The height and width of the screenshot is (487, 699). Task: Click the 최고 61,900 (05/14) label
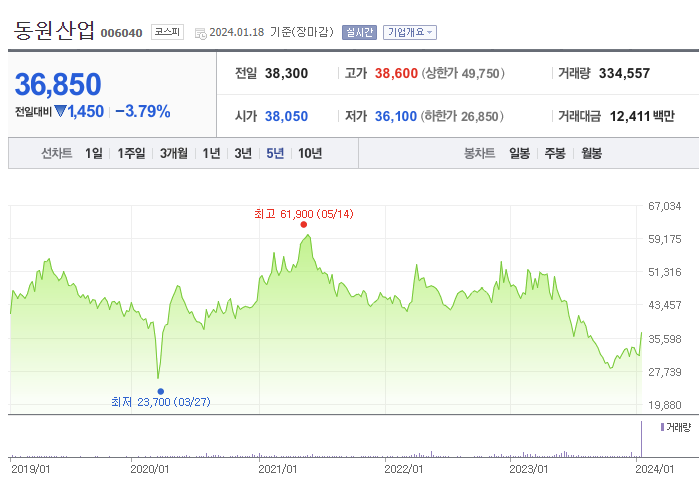point(304,214)
